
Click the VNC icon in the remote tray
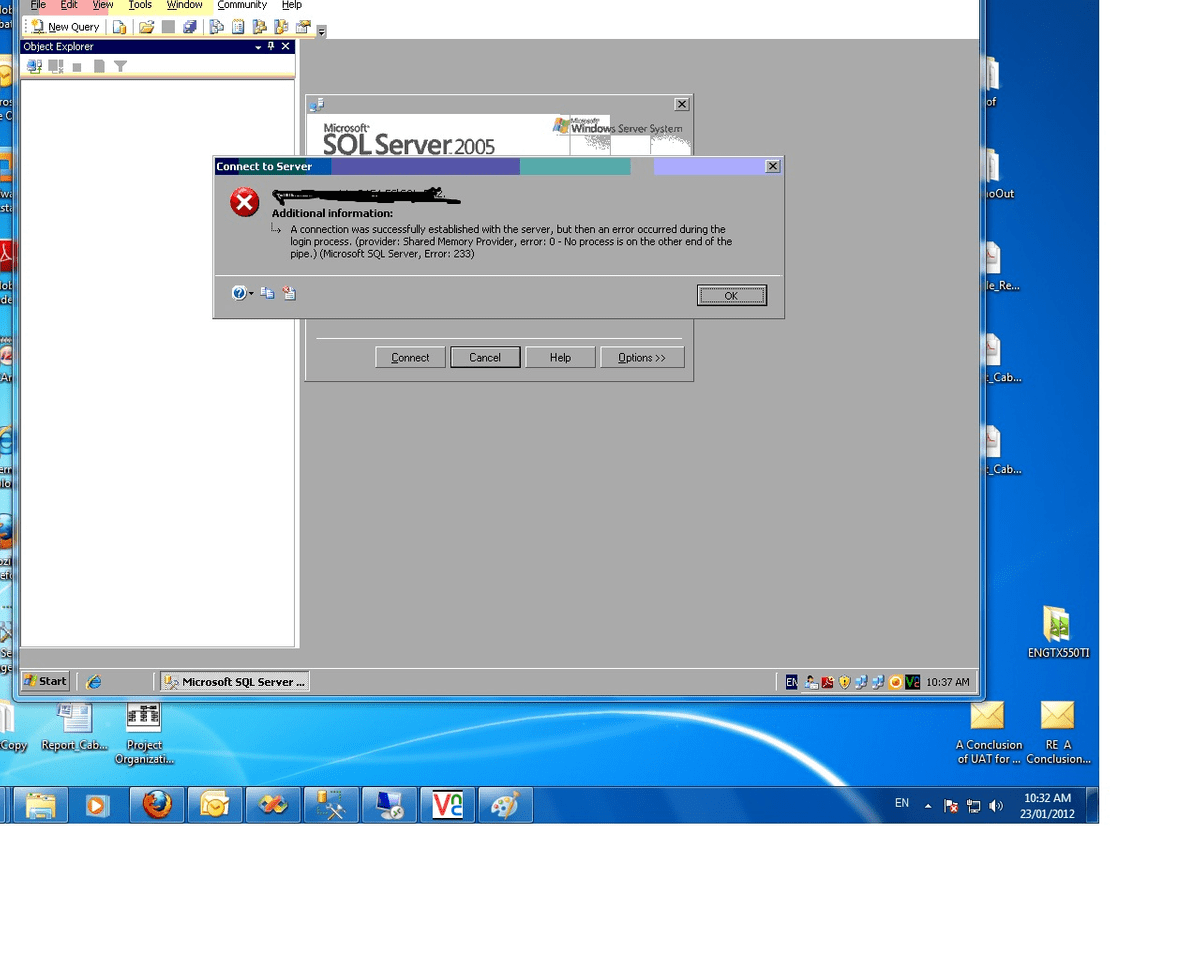(x=912, y=682)
